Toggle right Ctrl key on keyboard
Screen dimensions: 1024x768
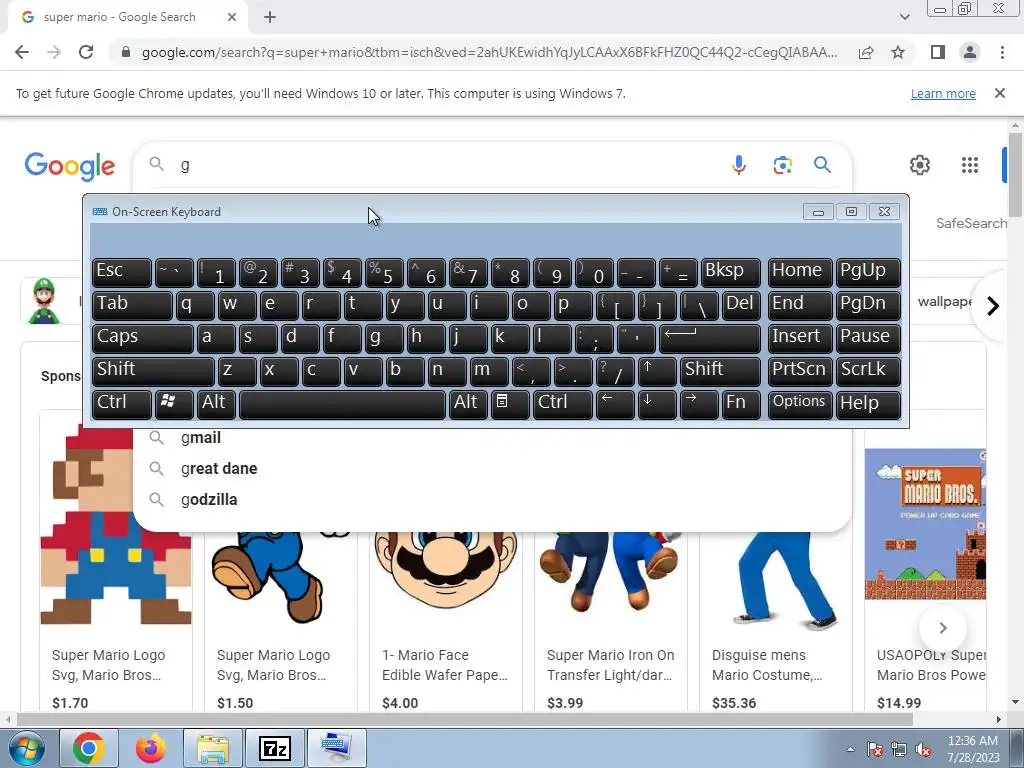pos(563,404)
